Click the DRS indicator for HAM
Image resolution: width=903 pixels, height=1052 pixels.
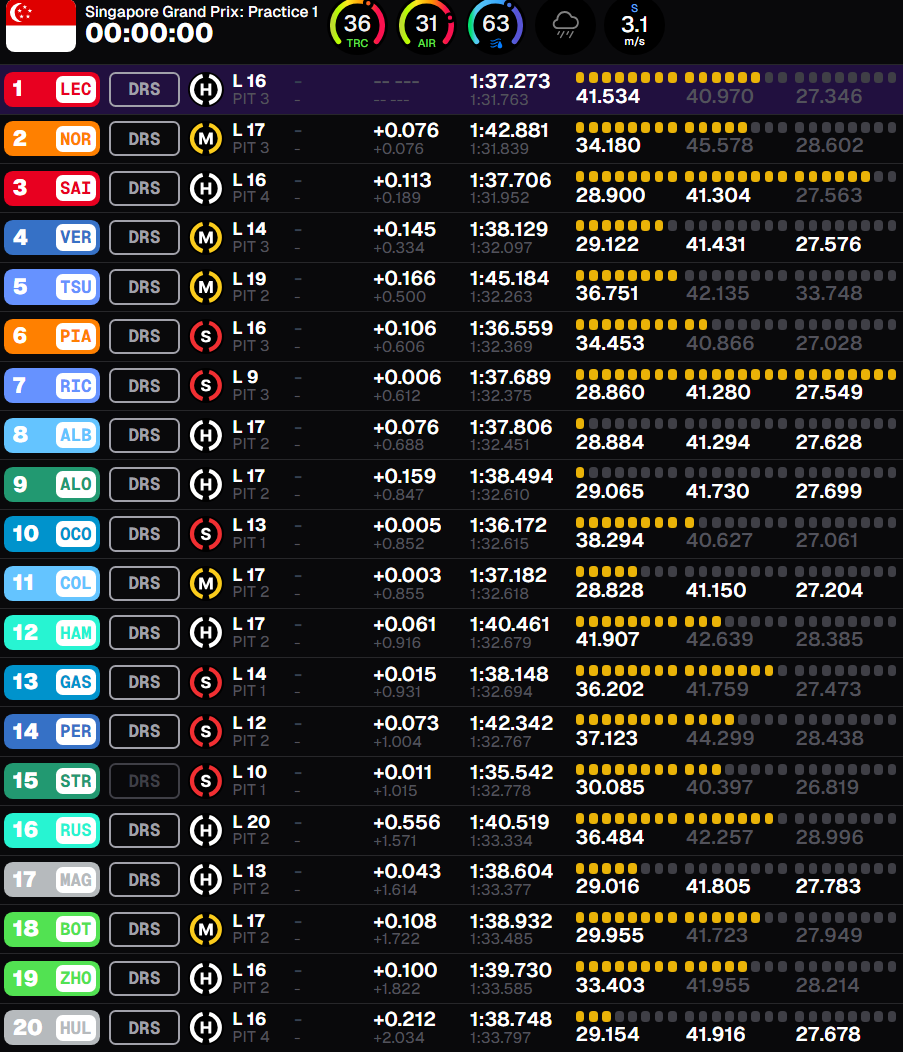144,633
